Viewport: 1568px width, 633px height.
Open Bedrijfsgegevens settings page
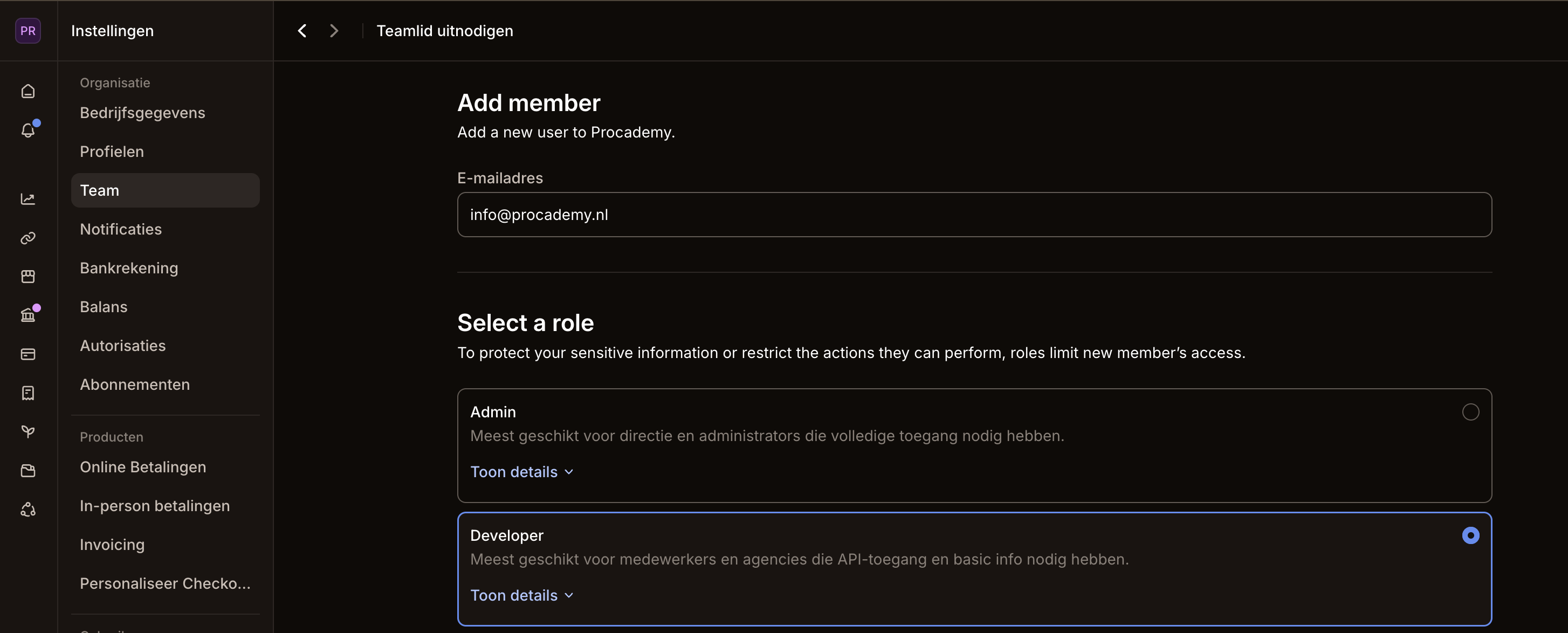click(142, 113)
